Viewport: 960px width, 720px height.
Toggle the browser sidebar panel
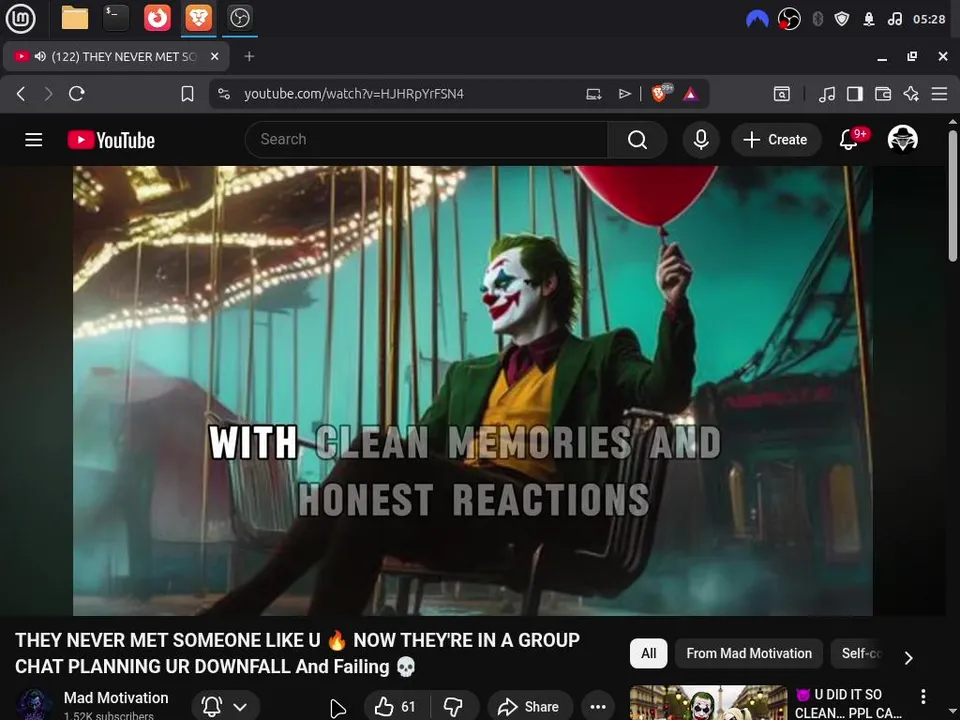tap(855, 94)
